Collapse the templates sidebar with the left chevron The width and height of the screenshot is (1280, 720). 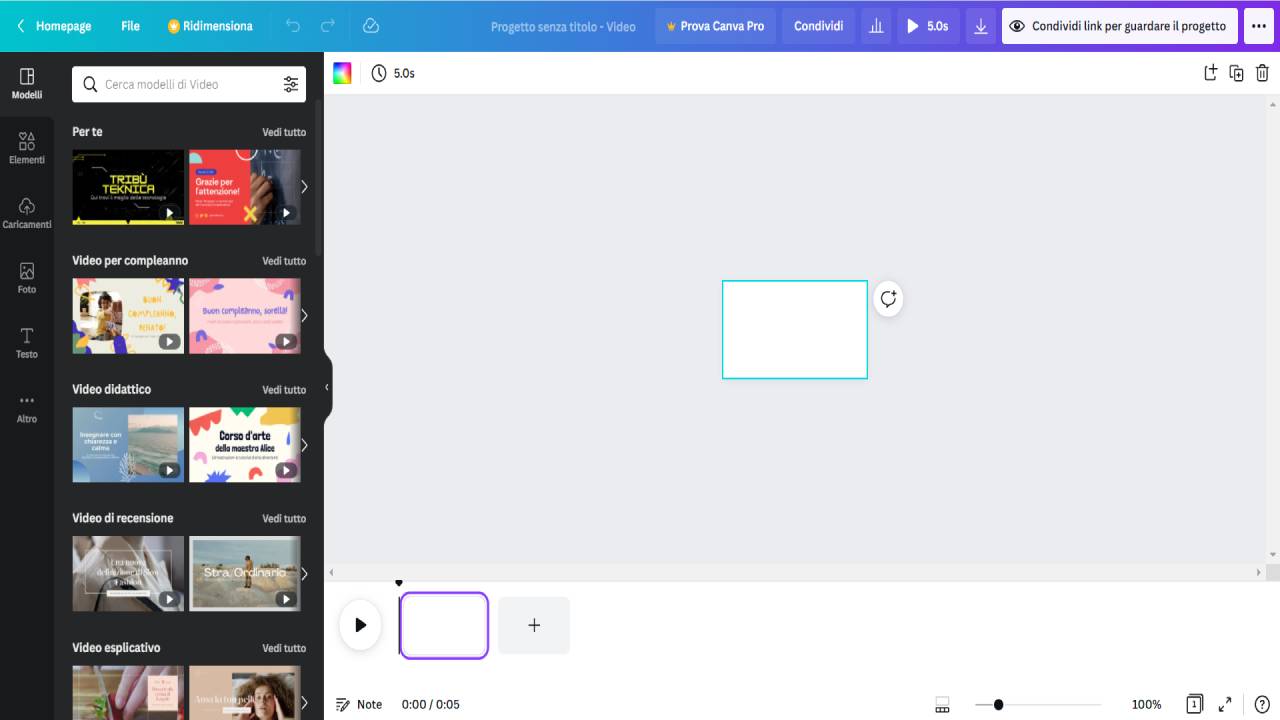326,387
